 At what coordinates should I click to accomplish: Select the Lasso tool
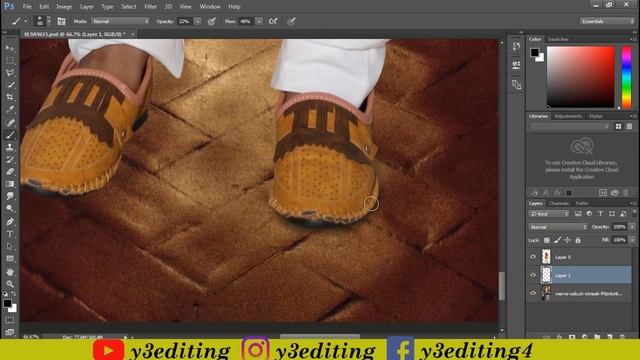[x=10, y=73]
